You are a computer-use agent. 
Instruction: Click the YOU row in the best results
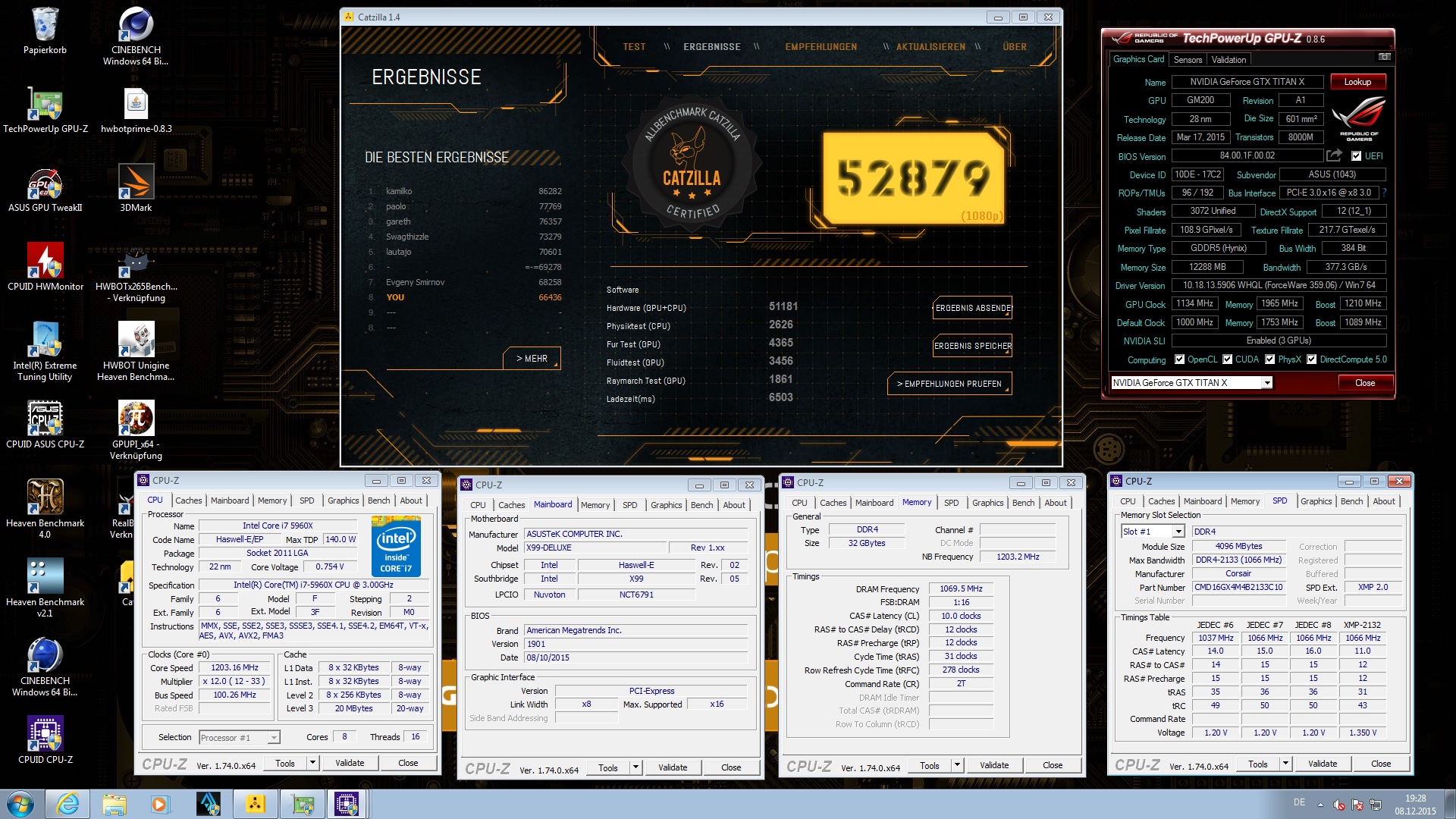[x=464, y=297]
